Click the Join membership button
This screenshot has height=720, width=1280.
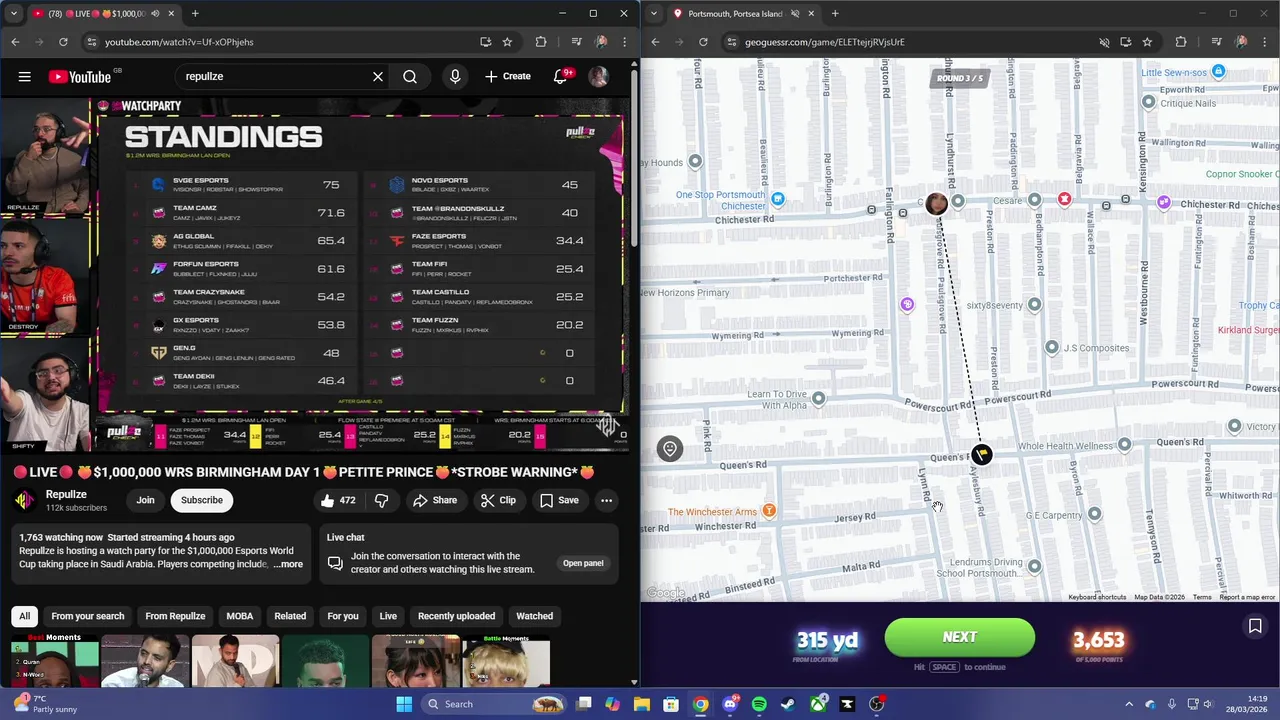coord(146,500)
